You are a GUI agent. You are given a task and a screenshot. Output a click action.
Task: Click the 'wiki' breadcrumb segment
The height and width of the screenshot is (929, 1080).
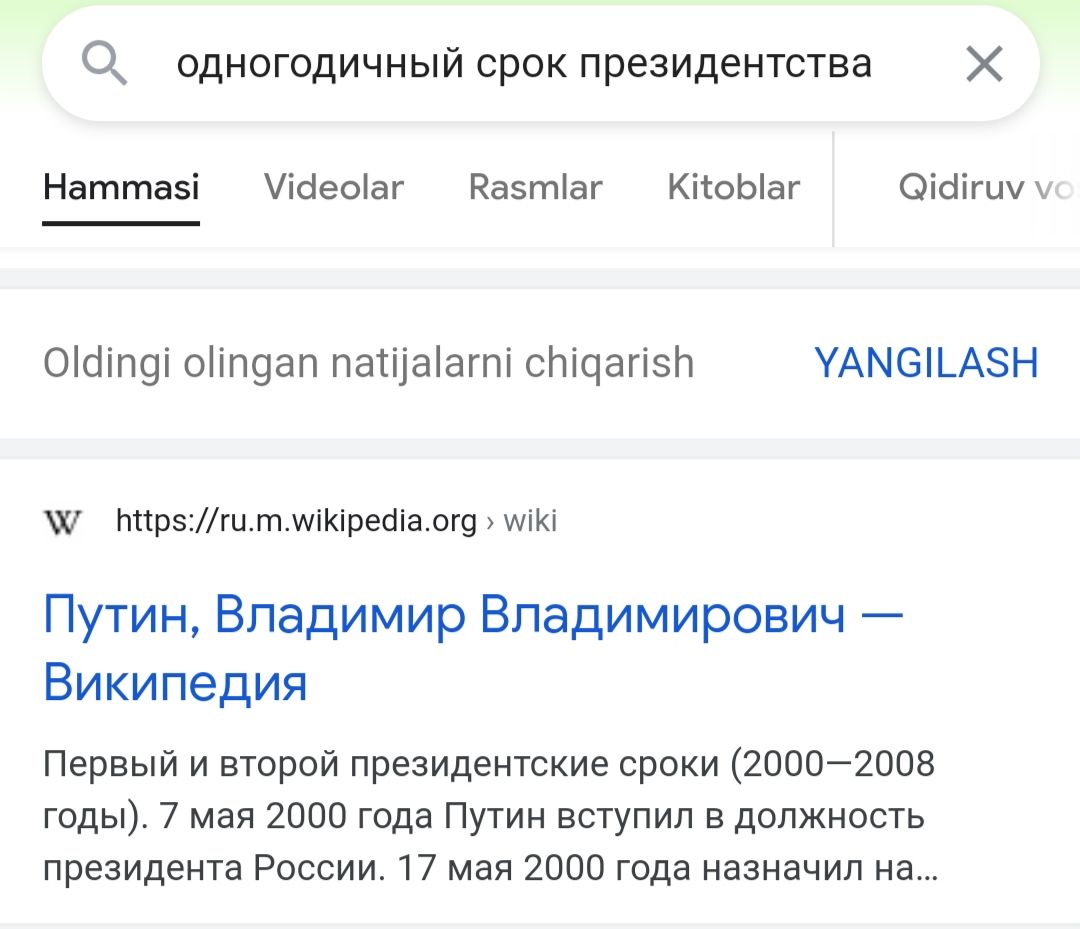530,521
